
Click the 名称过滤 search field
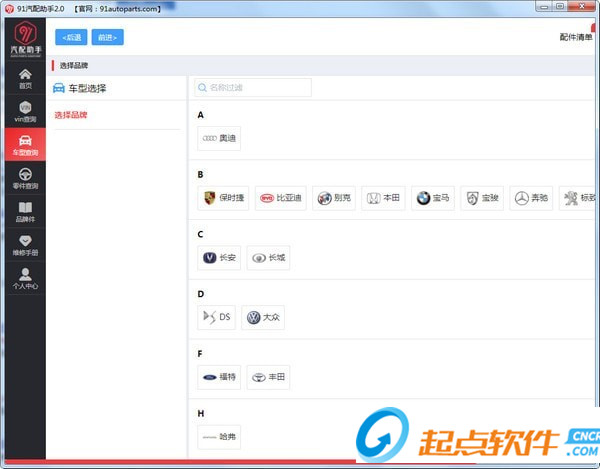coord(253,88)
